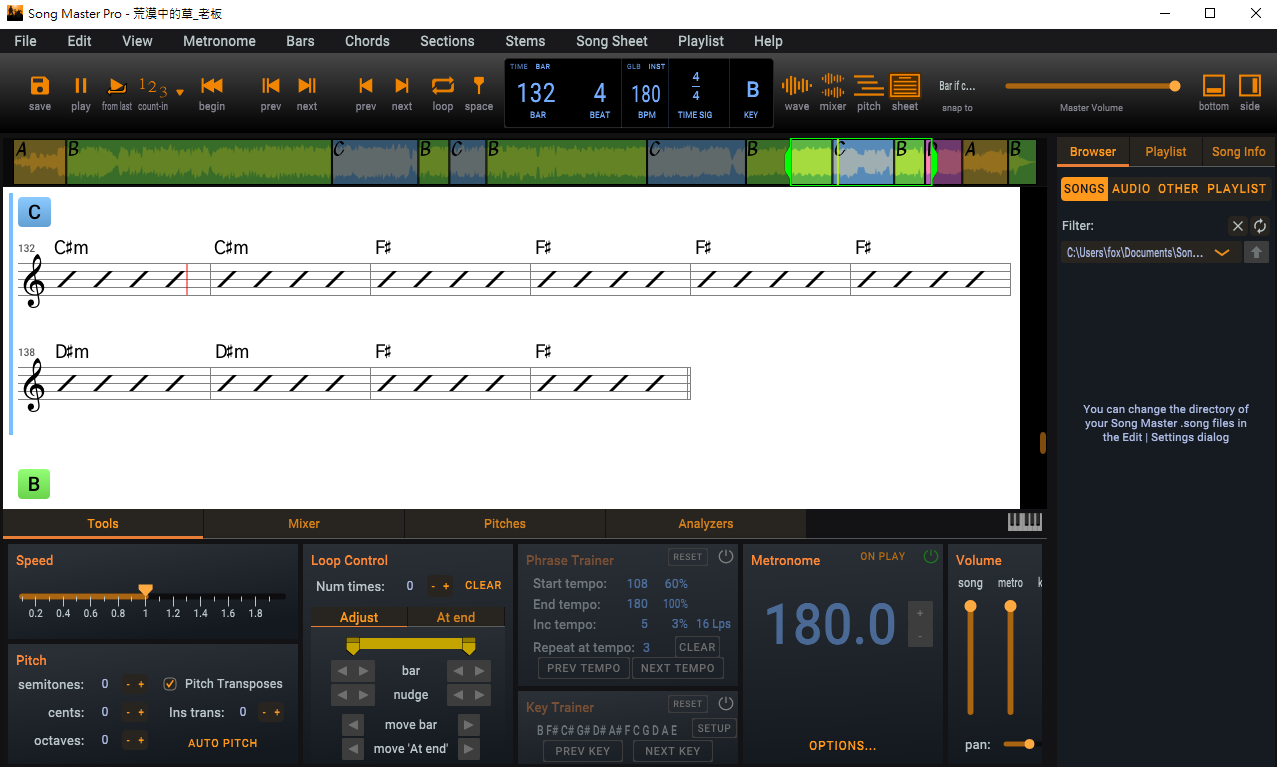Open metronome OPTIONS...
The image size is (1277, 767).
[842, 745]
